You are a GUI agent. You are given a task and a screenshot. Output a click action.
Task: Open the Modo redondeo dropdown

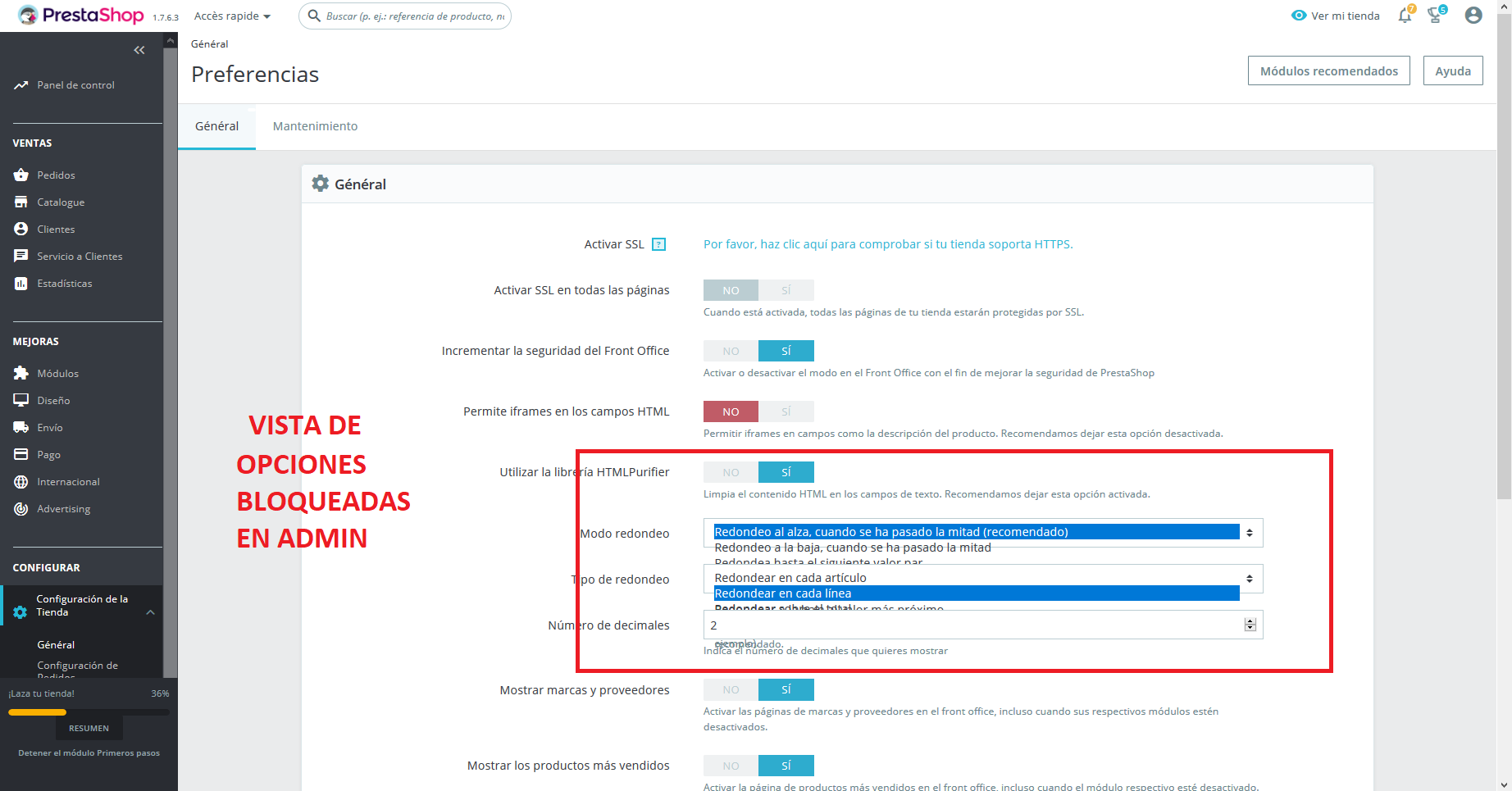[x=983, y=533]
